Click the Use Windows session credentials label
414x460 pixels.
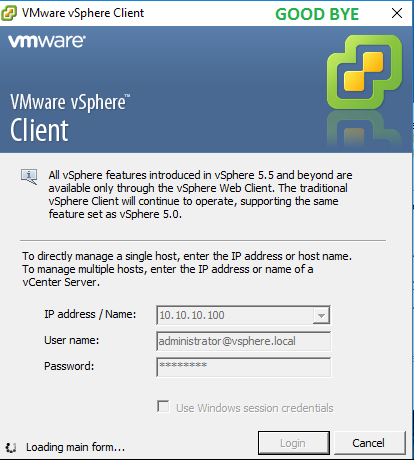(255, 408)
